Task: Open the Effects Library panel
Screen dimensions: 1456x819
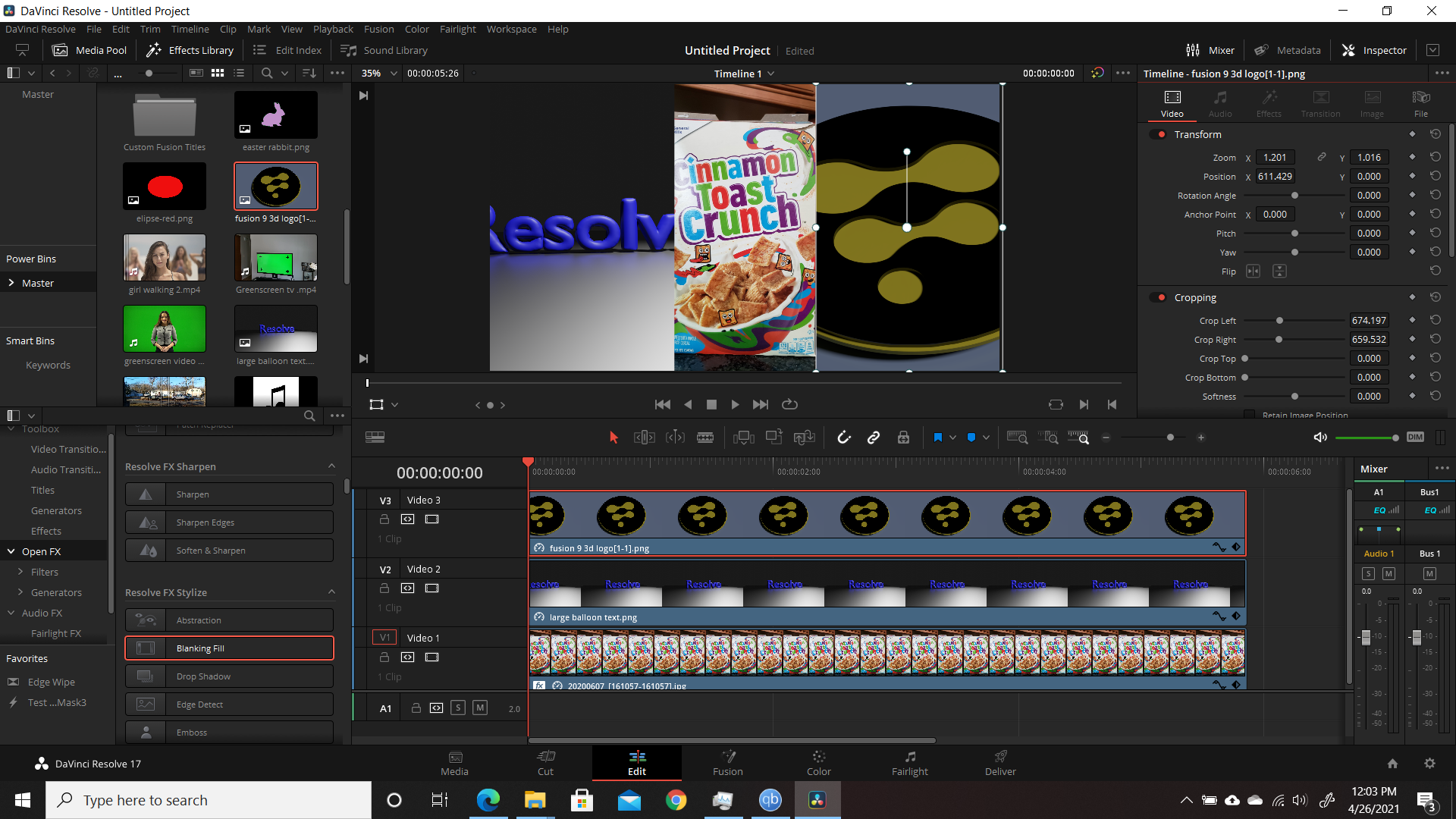Action: 190,50
